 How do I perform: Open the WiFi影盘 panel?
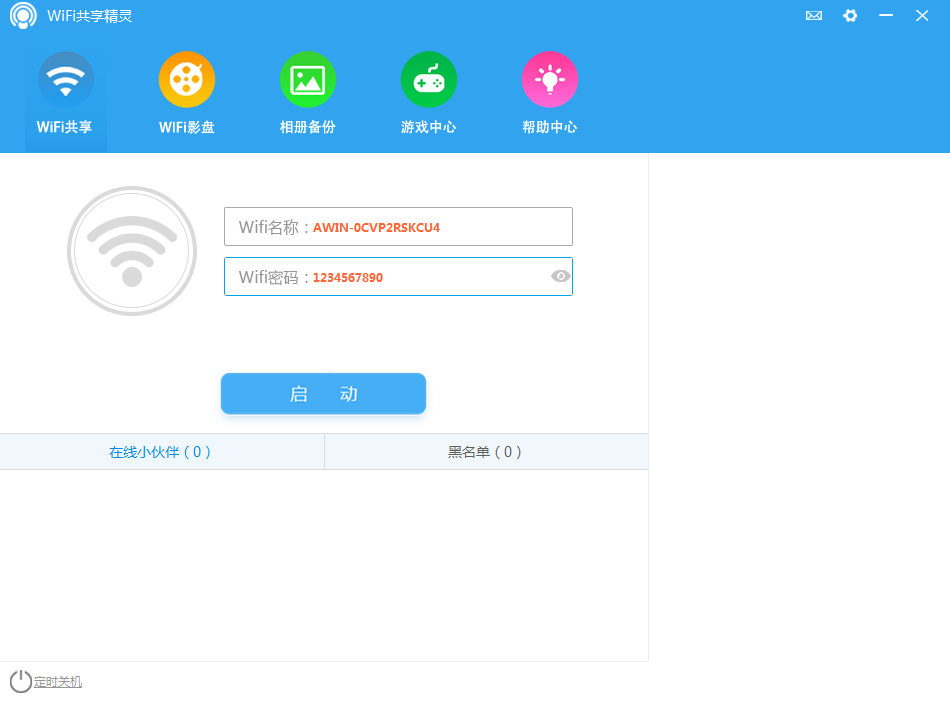187,92
